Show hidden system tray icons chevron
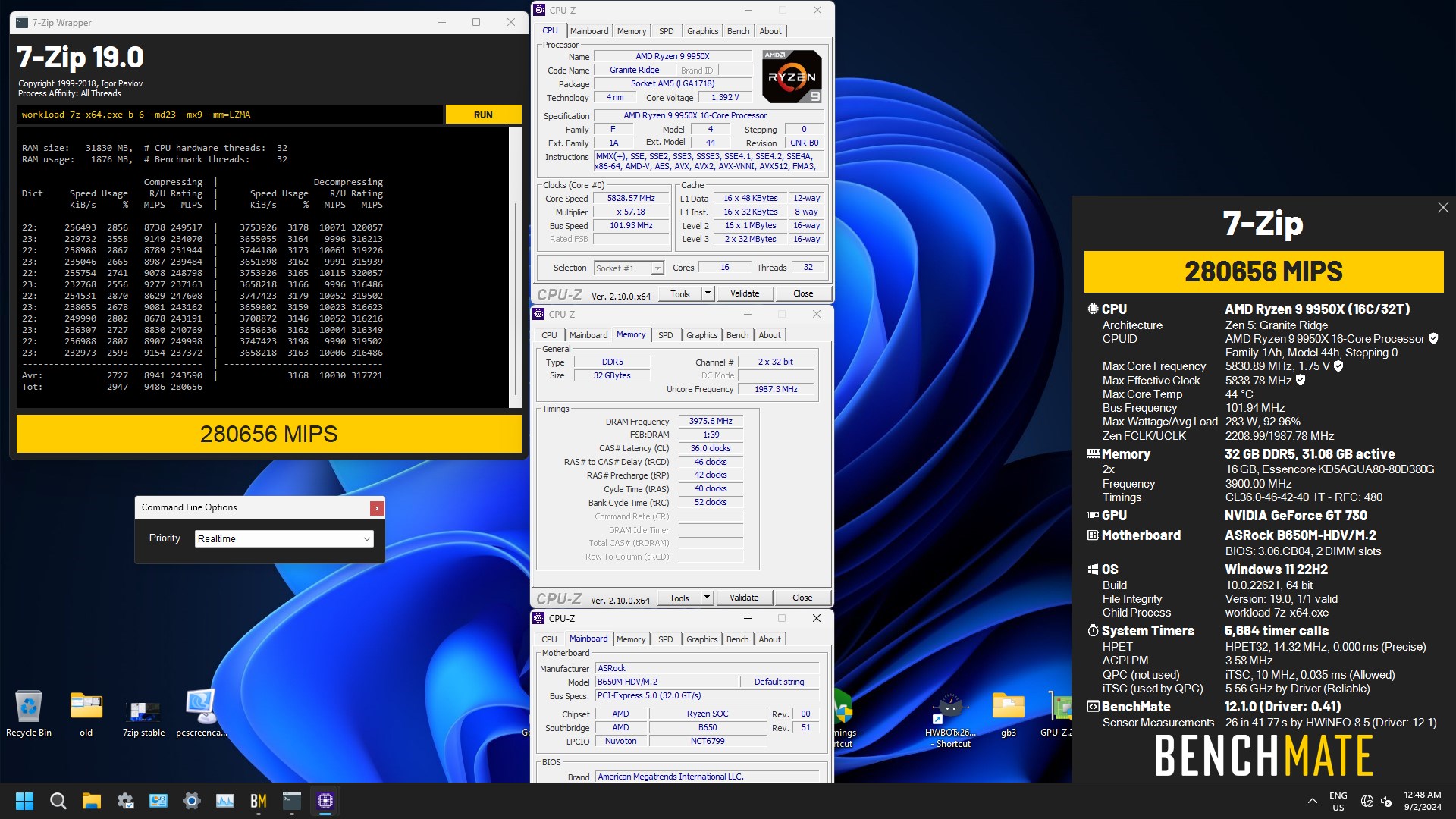 point(1312,801)
